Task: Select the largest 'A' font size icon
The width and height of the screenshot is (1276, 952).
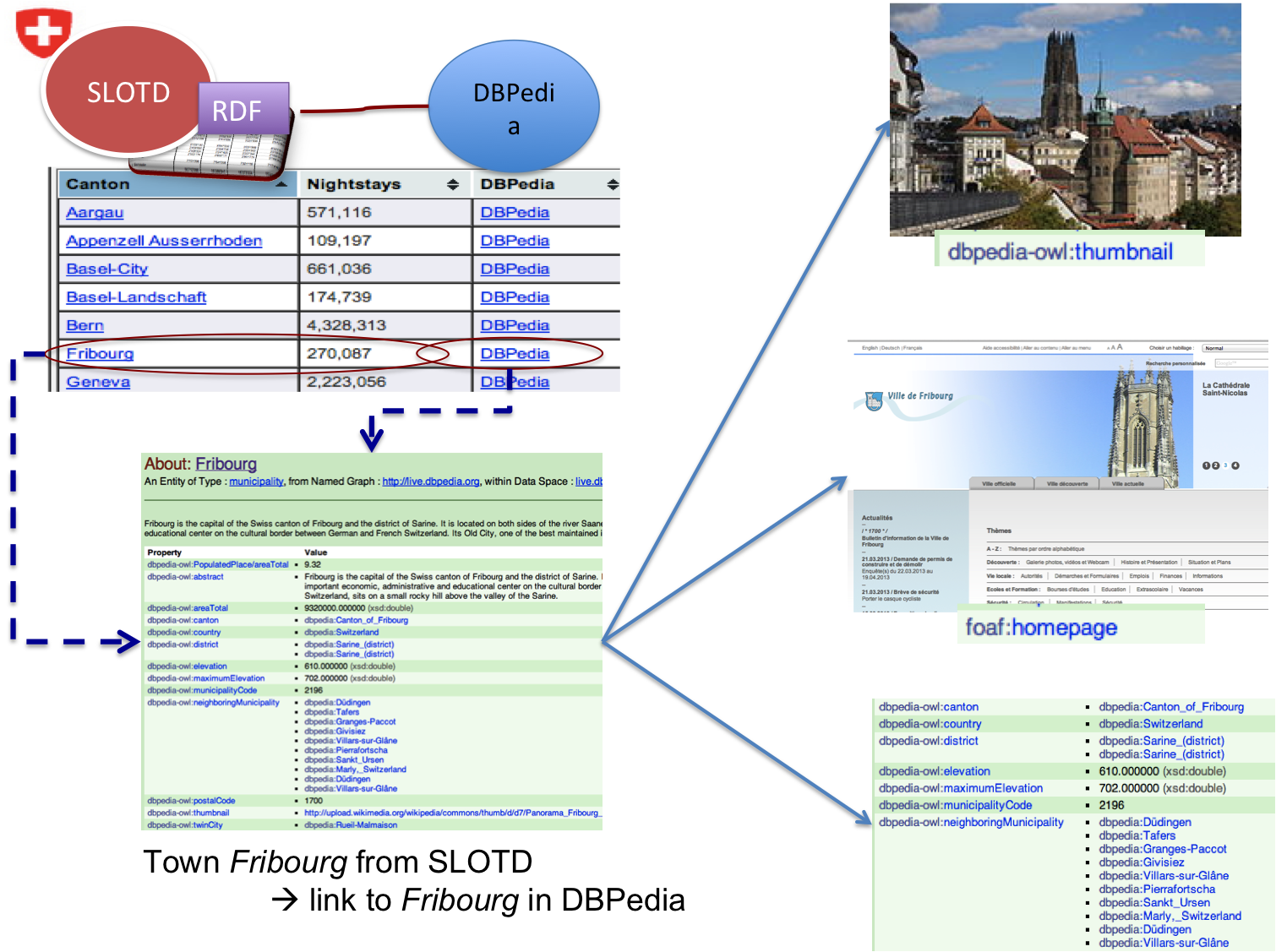Action: (x=1120, y=346)
